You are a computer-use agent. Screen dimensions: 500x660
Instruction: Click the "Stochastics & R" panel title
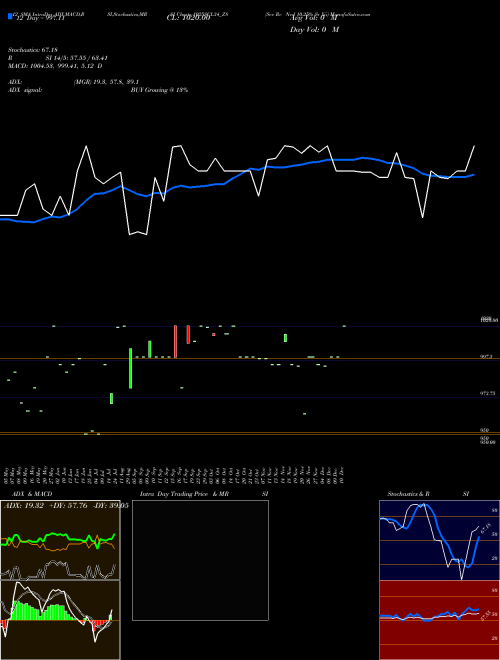tap(408, 494)
